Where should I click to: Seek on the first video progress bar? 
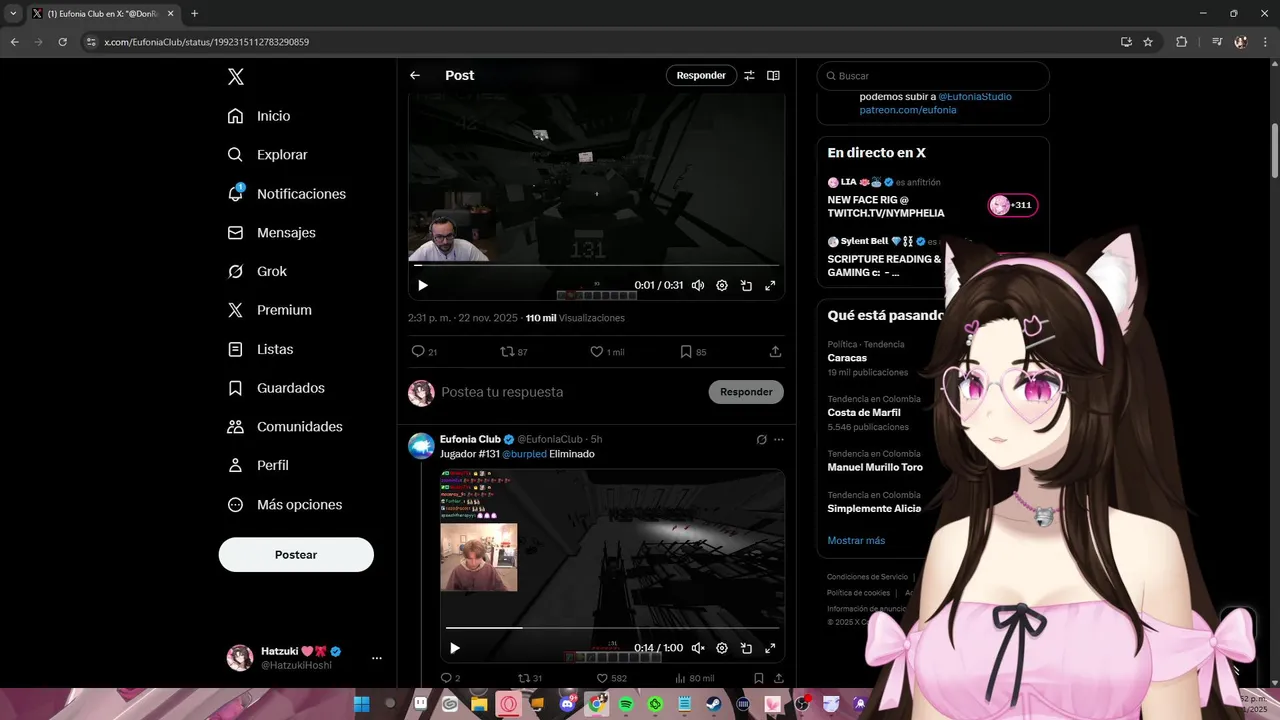pos(596,265)
